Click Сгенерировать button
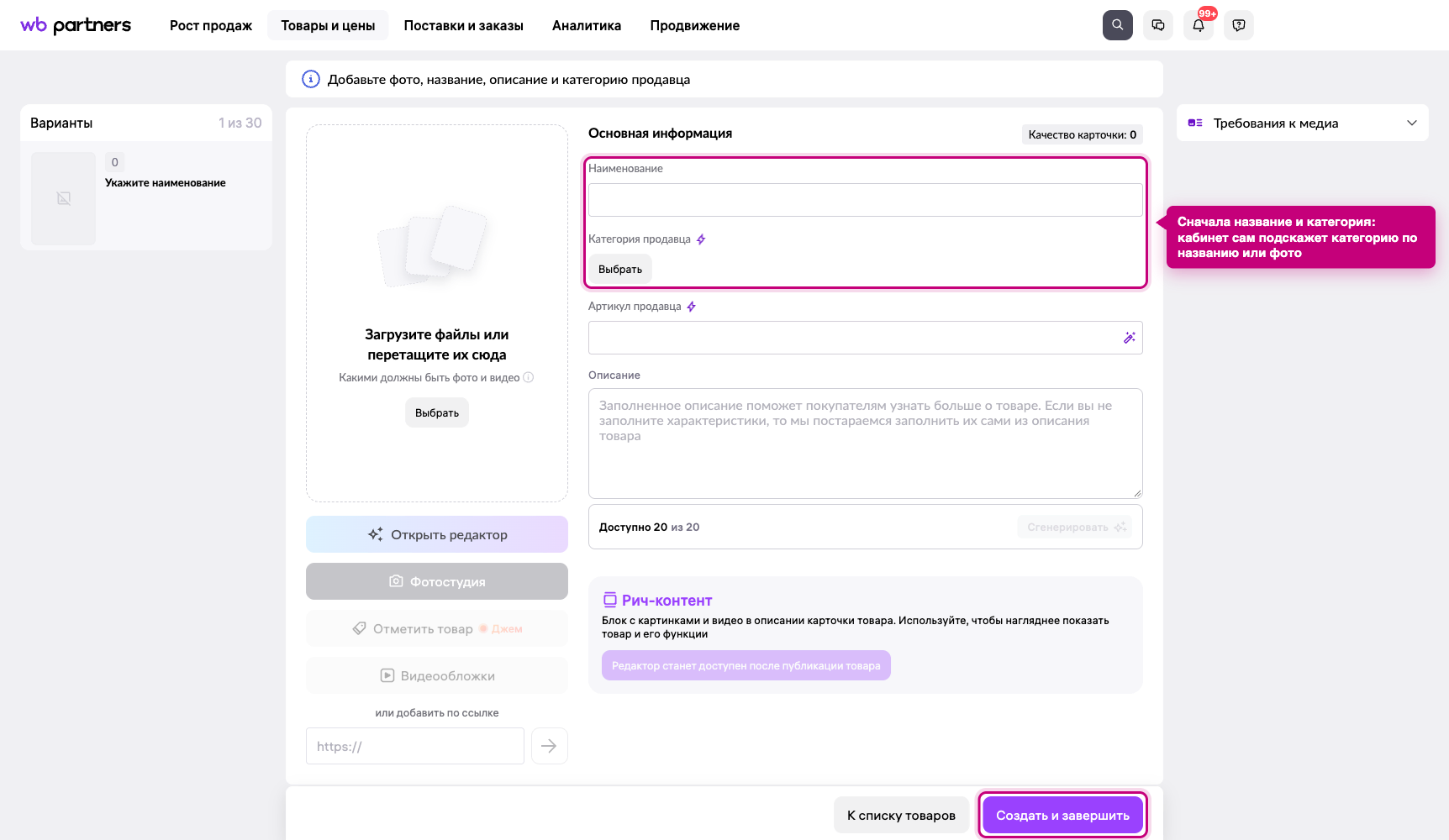This screenshot has width=1449, height=840. (1074, 527)
